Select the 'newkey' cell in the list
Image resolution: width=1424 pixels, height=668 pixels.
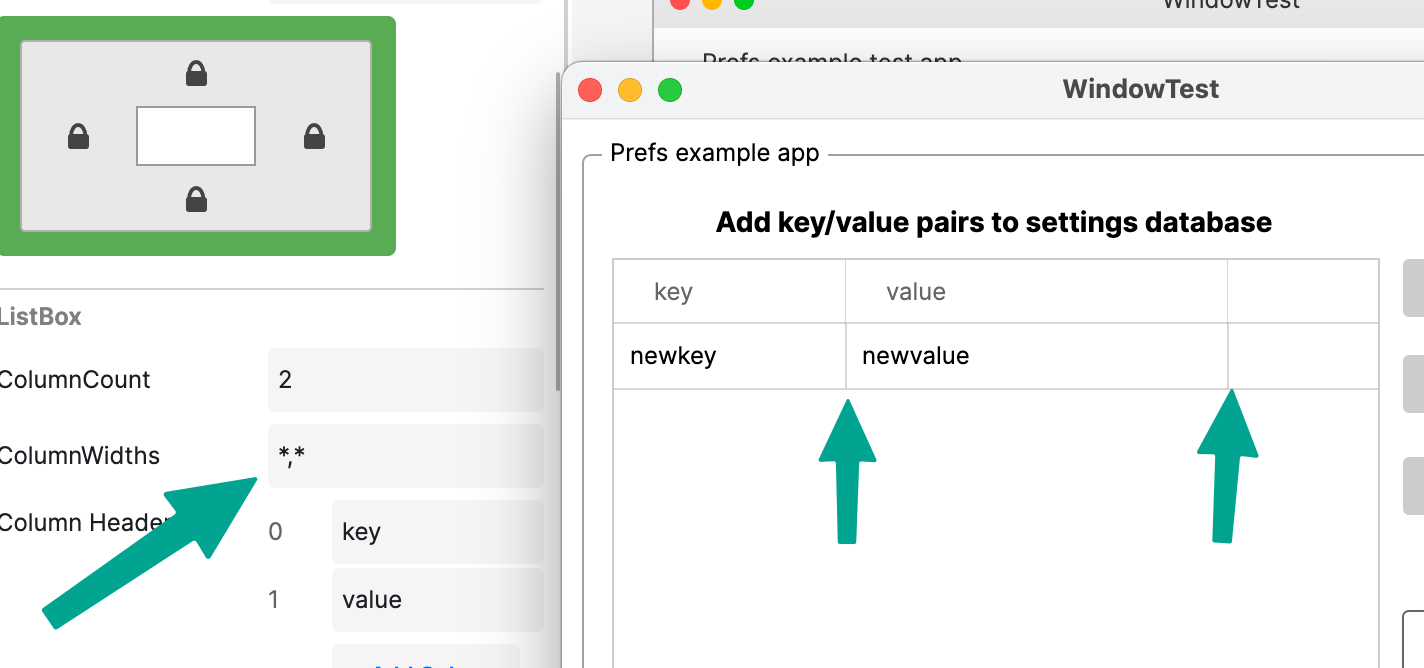point(729,356)
